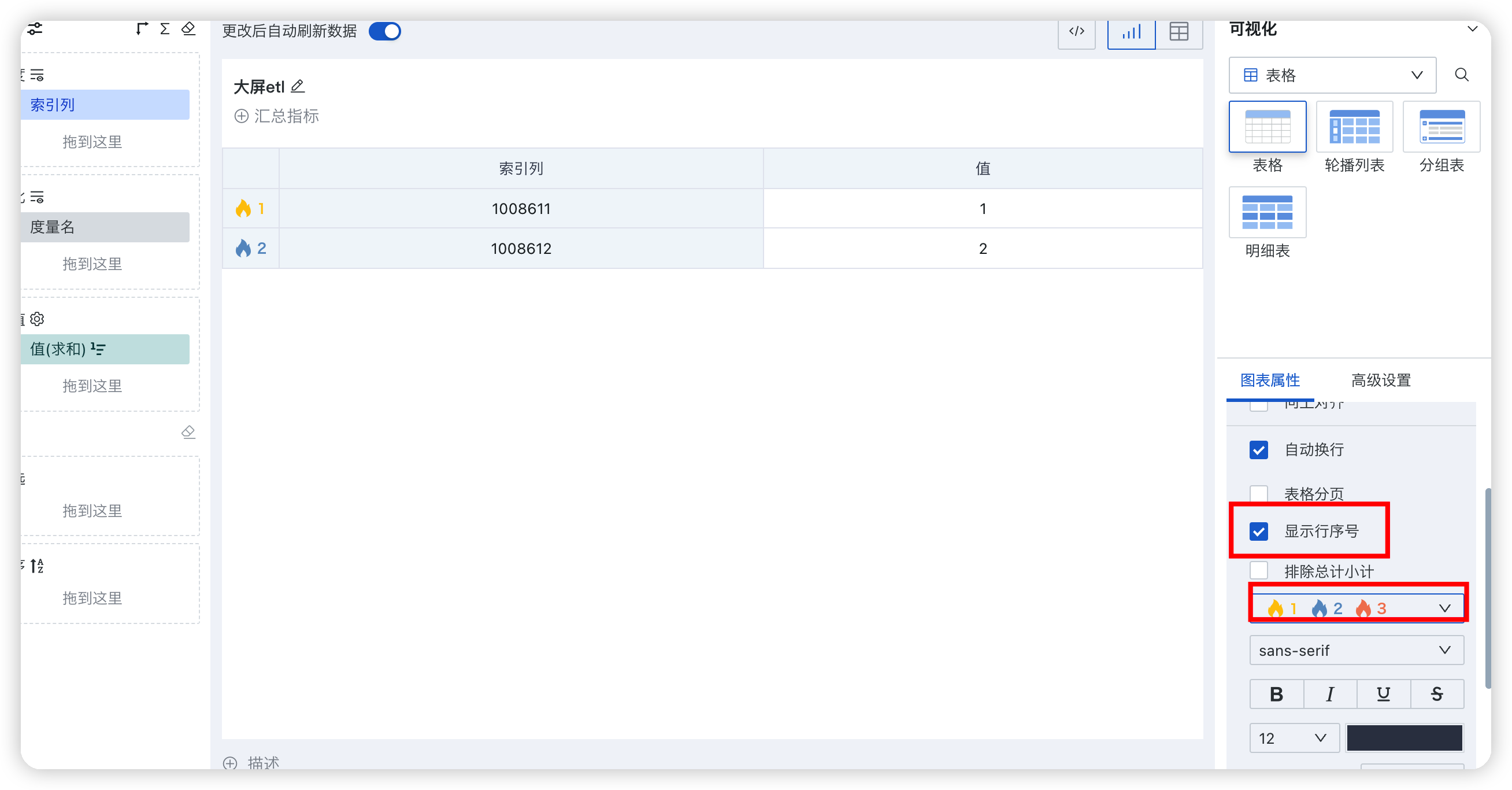1512x790 pixels.
Task: Enable the 排除总计小计 checkbox
Action: click(1258, 570)
